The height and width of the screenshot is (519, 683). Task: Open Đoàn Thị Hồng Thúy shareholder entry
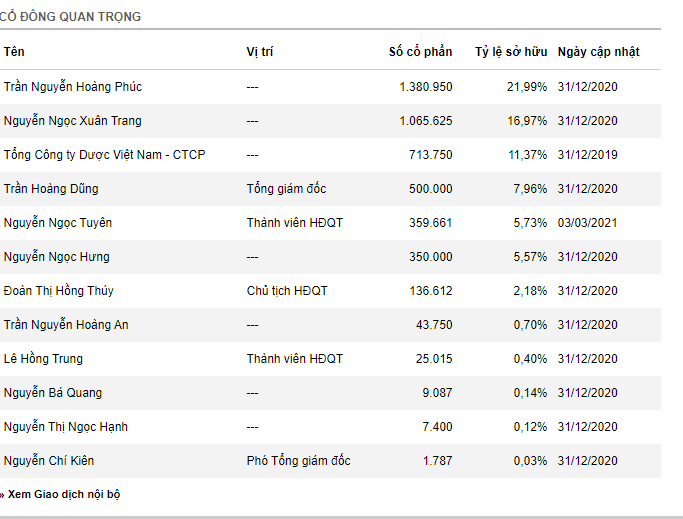[x=59, y=291]
